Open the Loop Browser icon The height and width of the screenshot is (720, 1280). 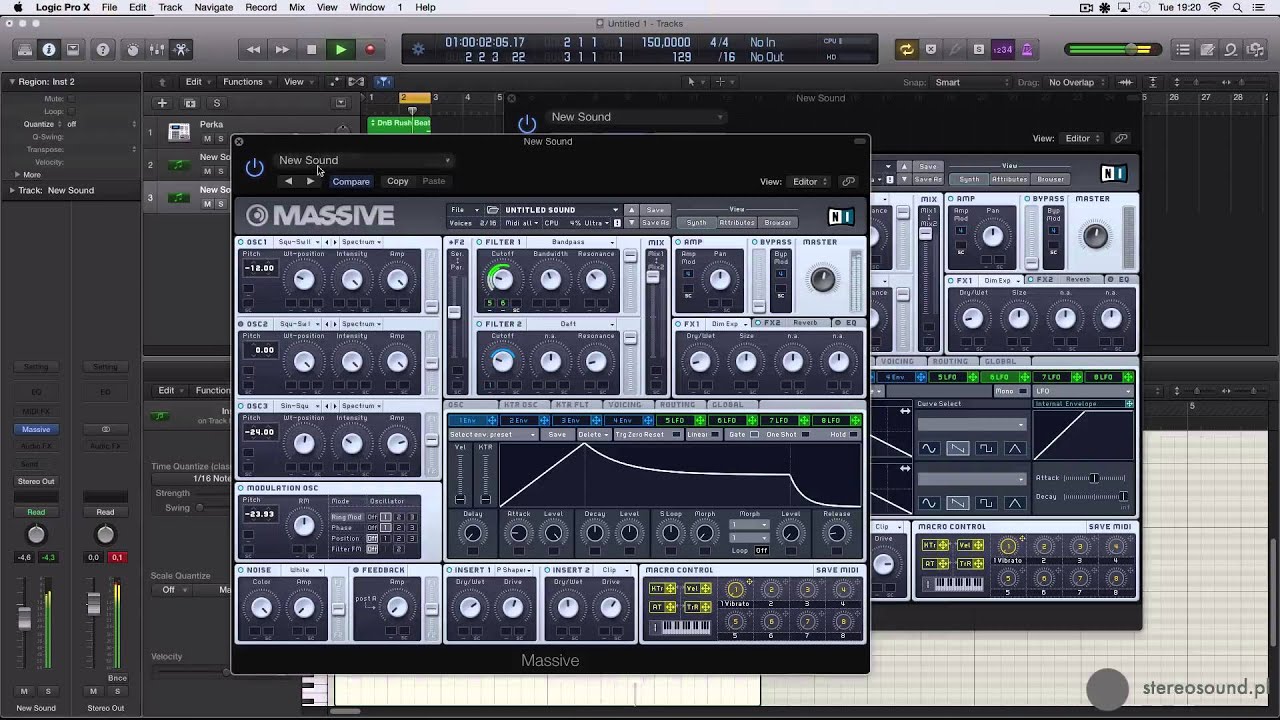point(1231,49)
